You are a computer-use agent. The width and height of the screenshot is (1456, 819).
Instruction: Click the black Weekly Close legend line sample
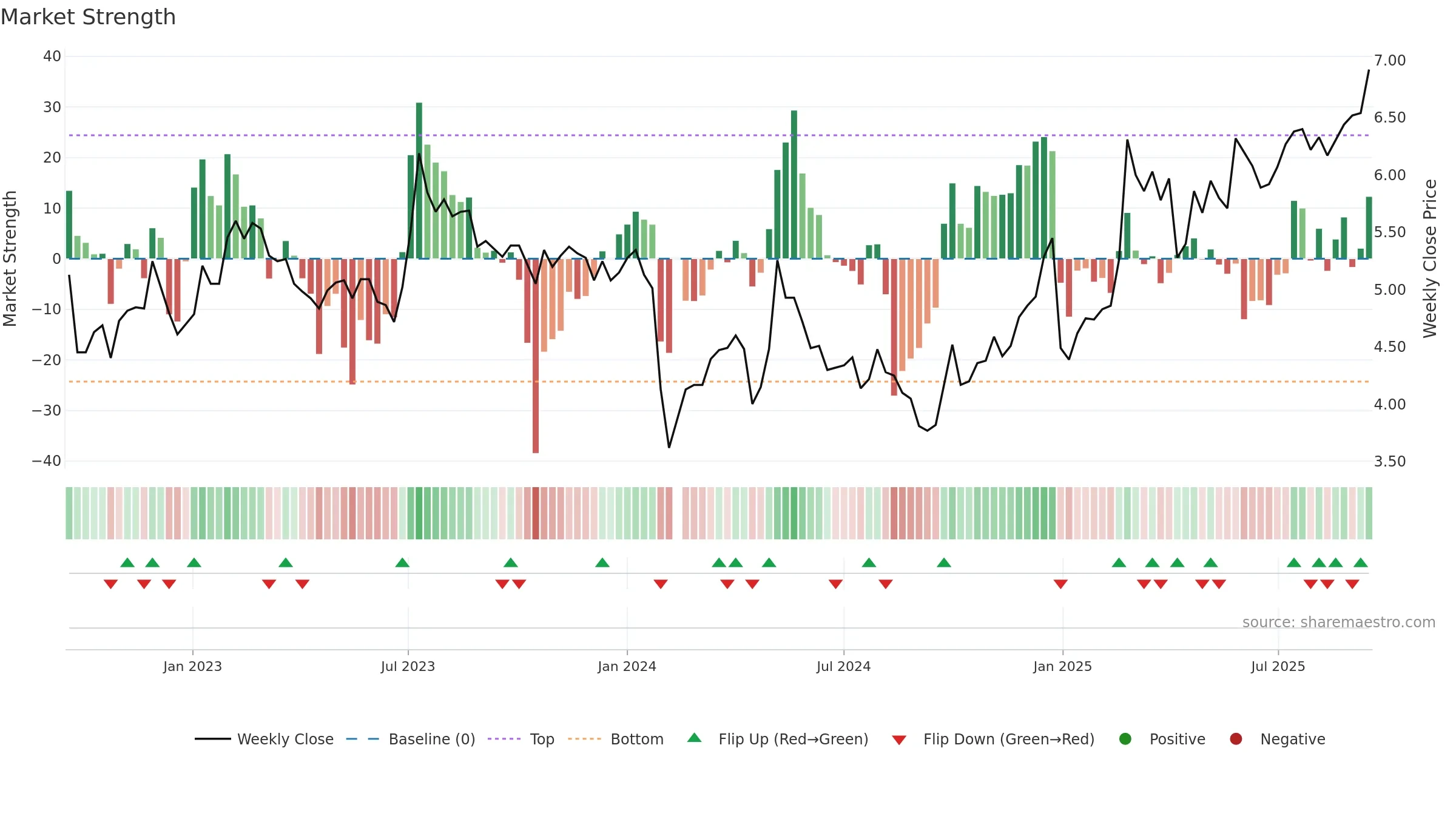click(x=213, y=739)
